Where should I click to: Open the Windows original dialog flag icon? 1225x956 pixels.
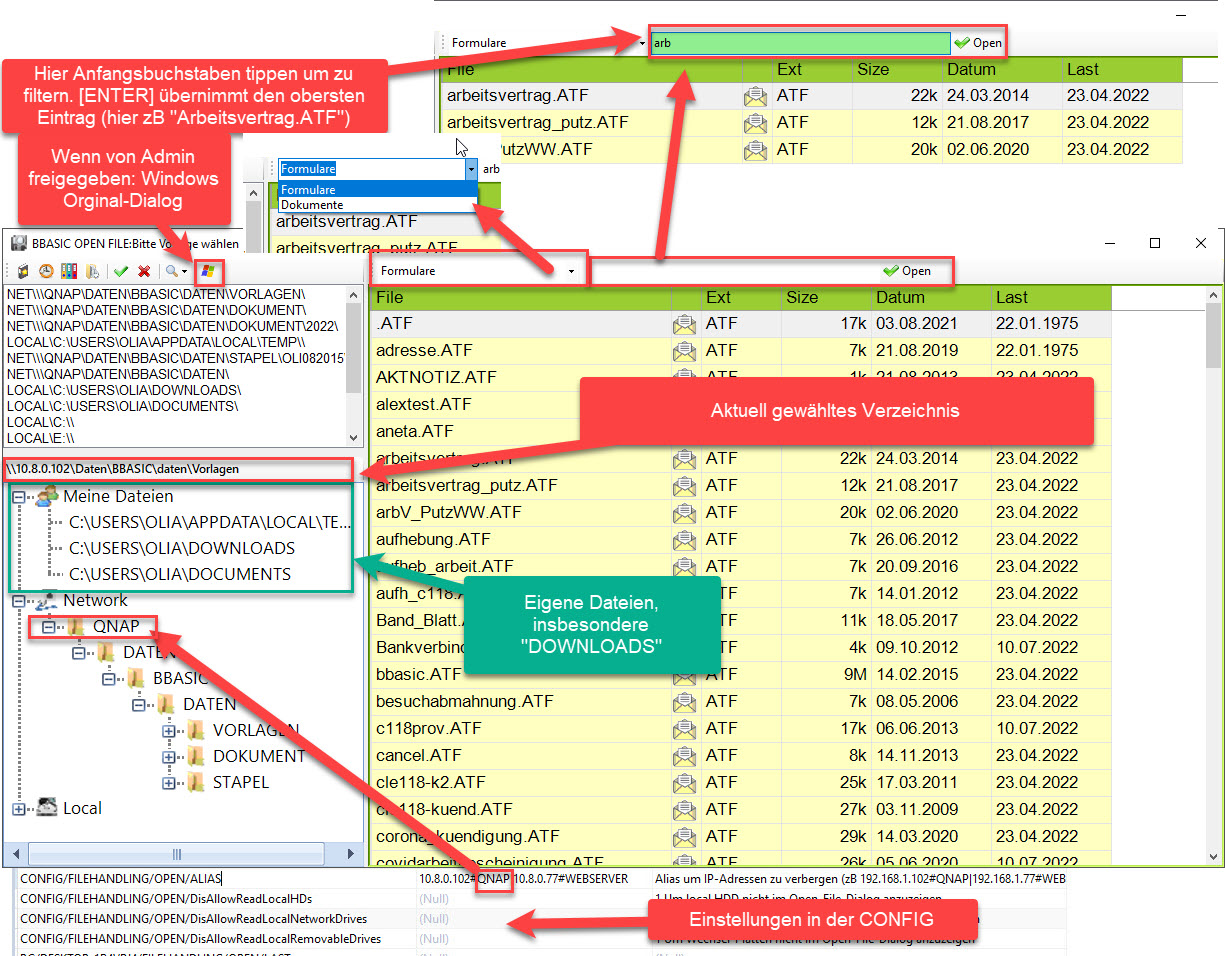tap(209, 271)
